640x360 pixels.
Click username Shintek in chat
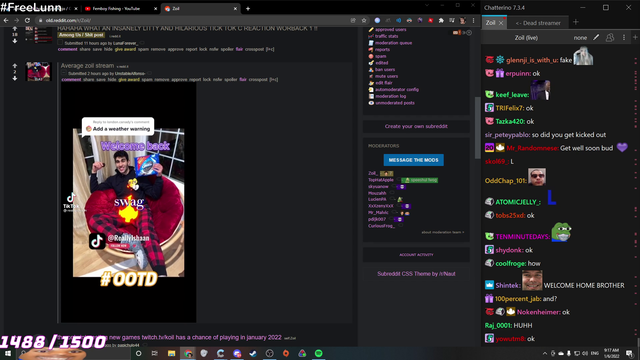(507, 285)
